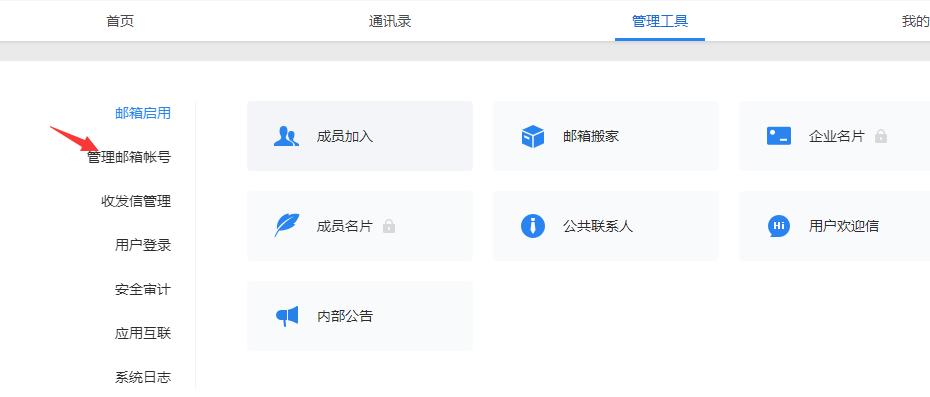The height and width of the screenshot is (397, 930).
Task: Show 系统日志 from the sidebar
Action: tap(143, 377)
